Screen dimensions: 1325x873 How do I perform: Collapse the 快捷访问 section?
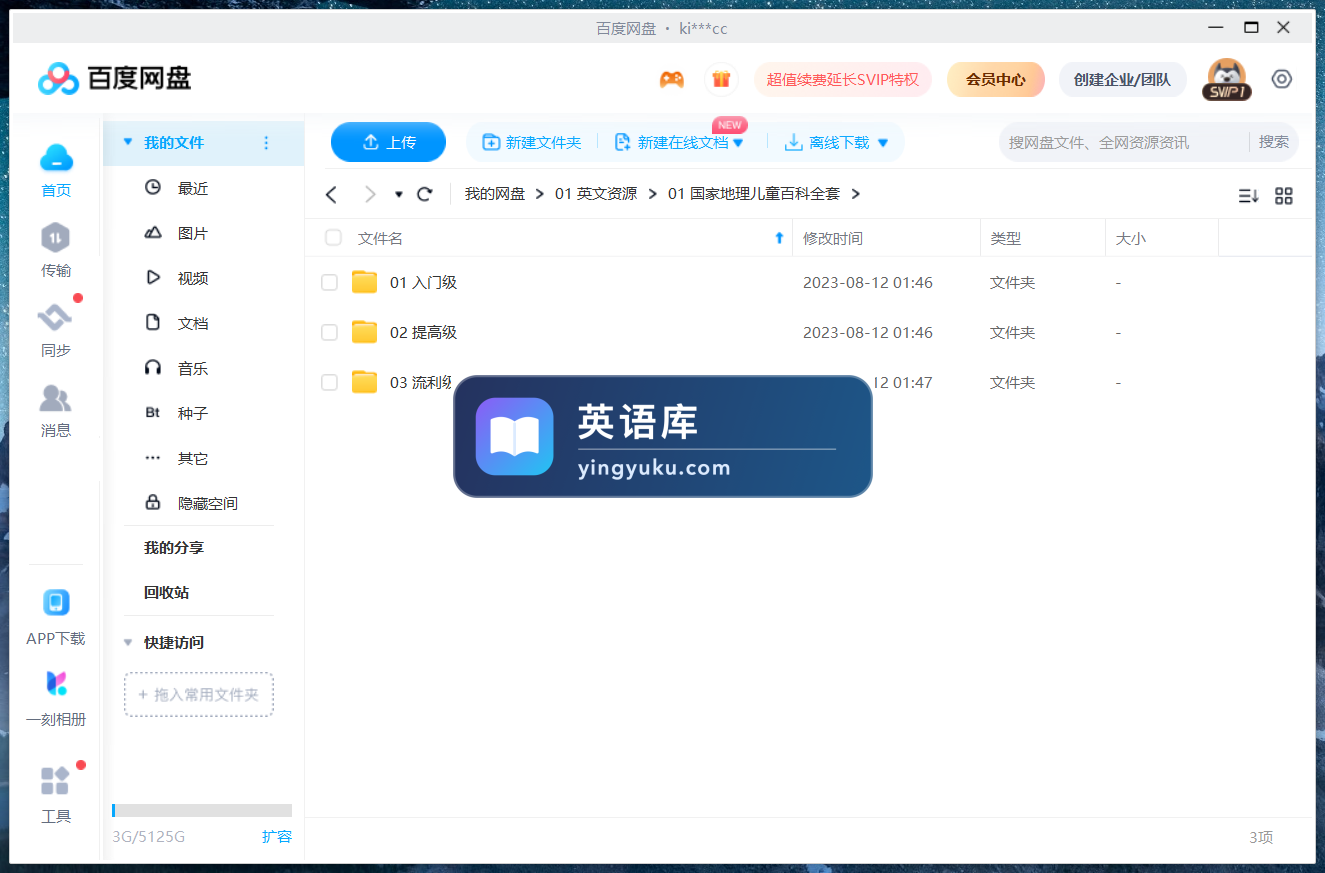pyautogui.click(x=127, y=642)
